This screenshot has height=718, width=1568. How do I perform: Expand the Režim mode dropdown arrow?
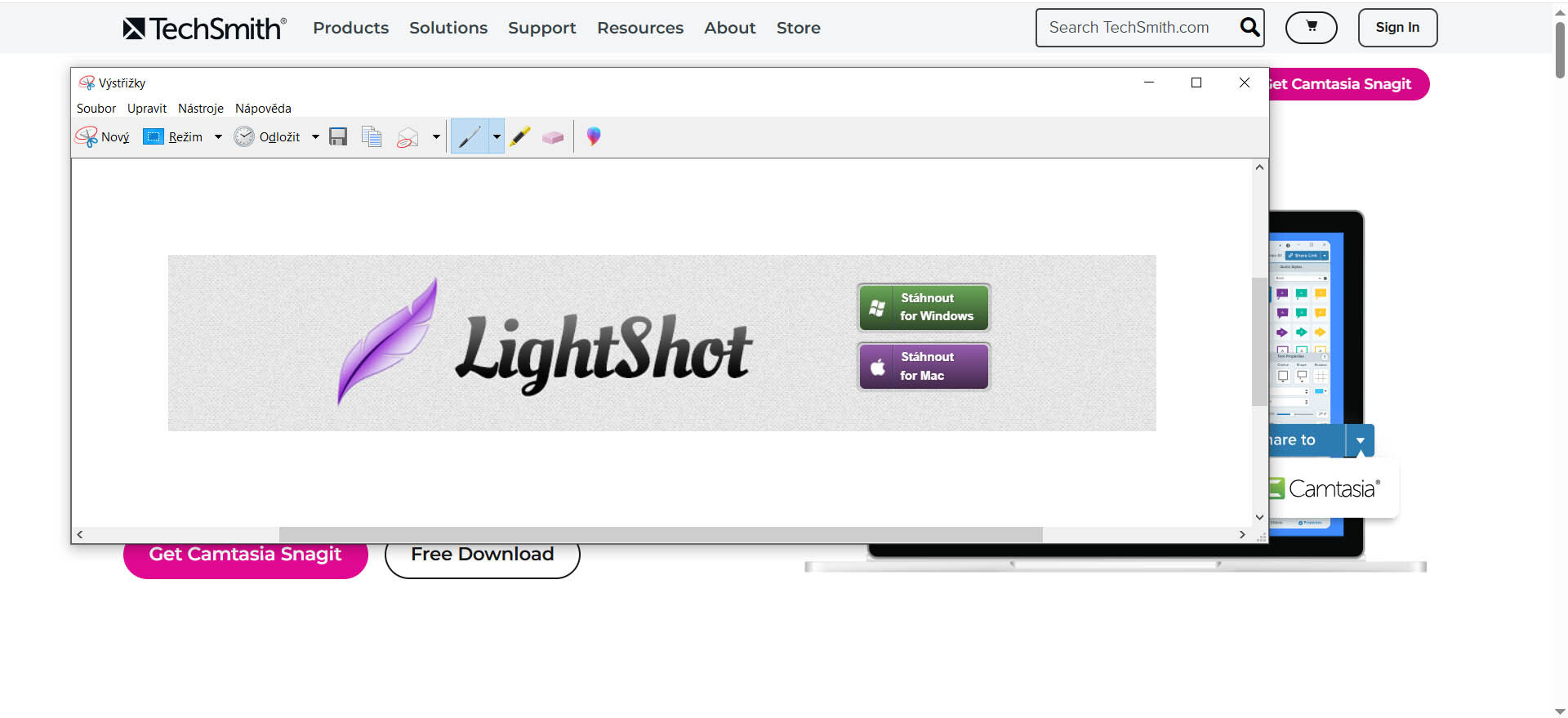[218, 137]
